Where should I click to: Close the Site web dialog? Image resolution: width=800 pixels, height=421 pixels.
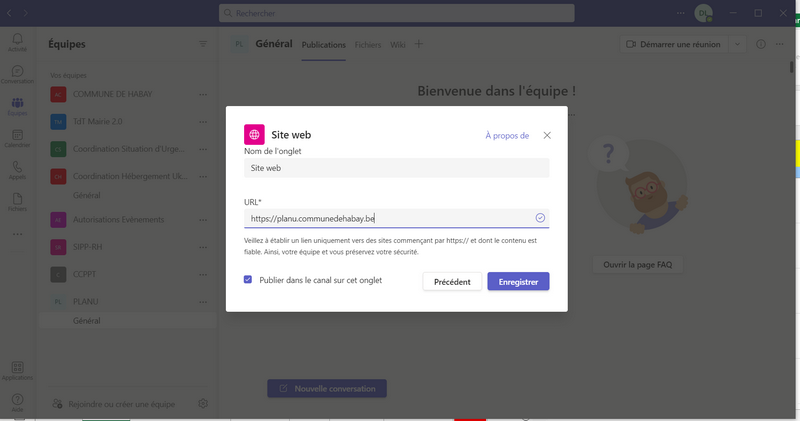point(547,135)
